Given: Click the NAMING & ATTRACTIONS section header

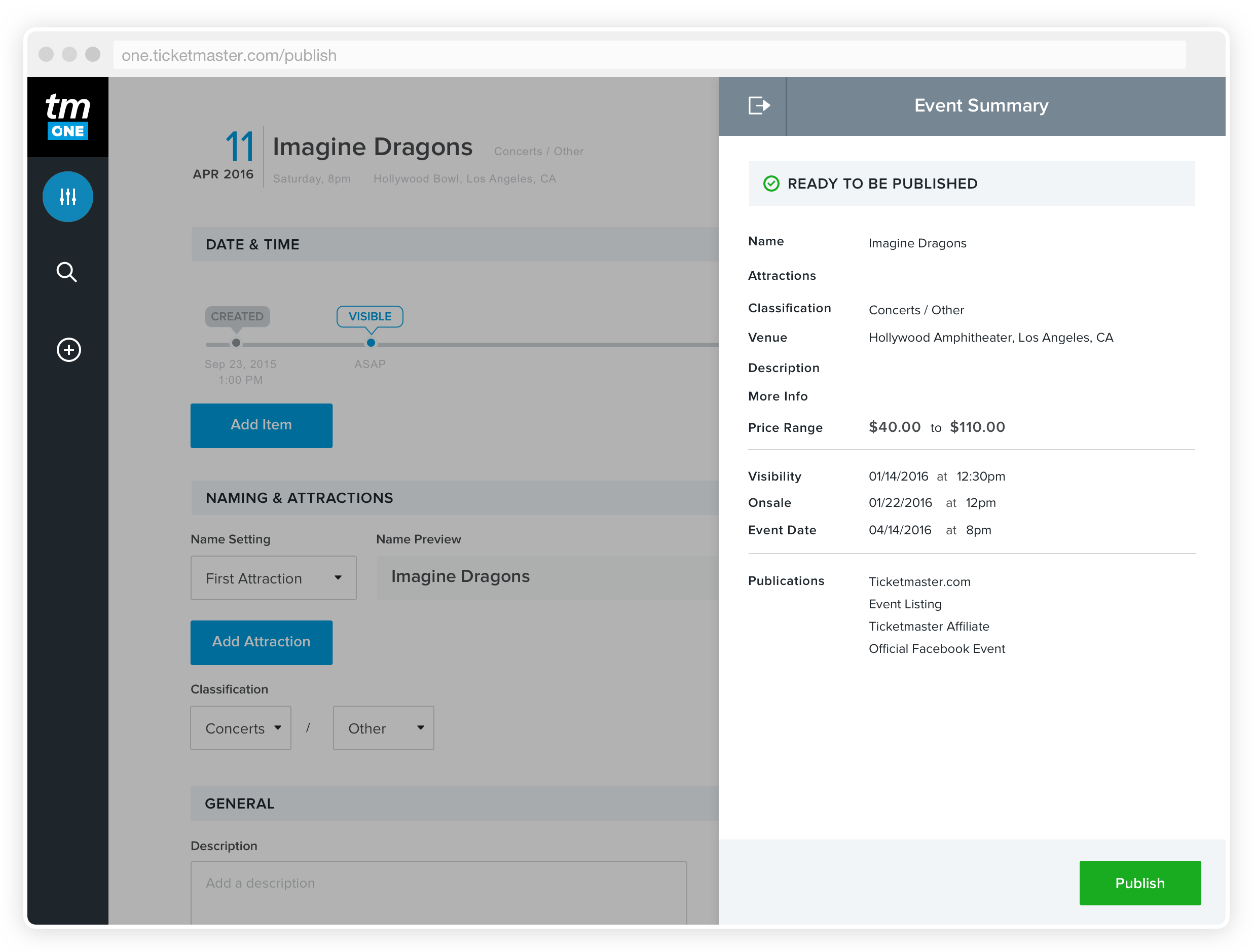Looking at the screenshot, I should [x=455, y=498].
